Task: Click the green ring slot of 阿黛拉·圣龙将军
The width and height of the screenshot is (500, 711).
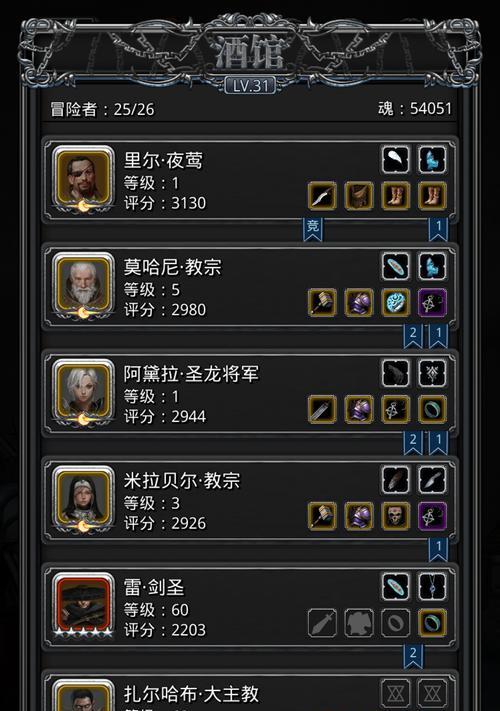Action: tap(432, 409)
